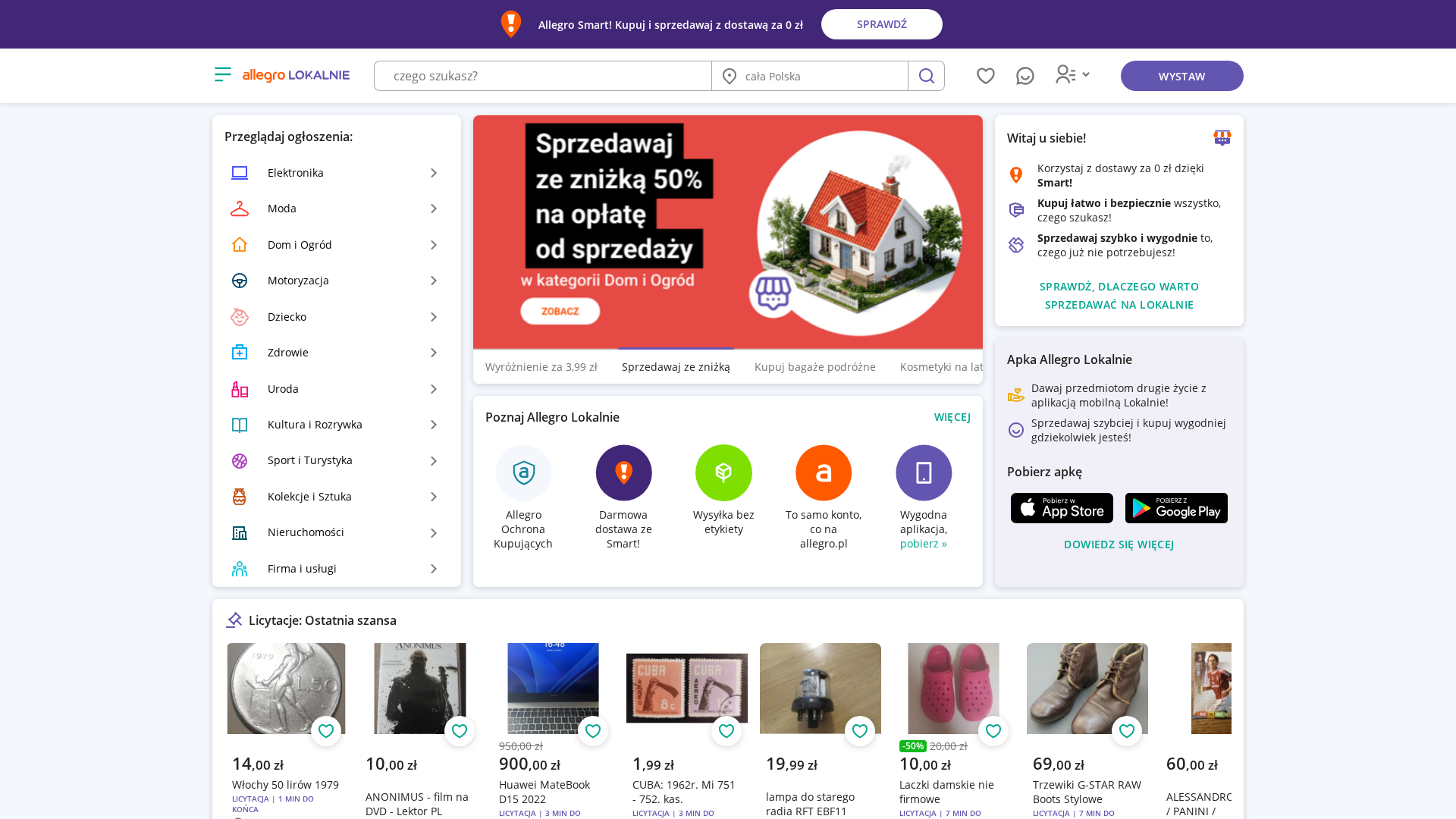1456x819 pixels.
Task: Click DOWIEDZ SIĘ WIĘCEJ link
Action: pyautogui.click(x=1119, y=544)
